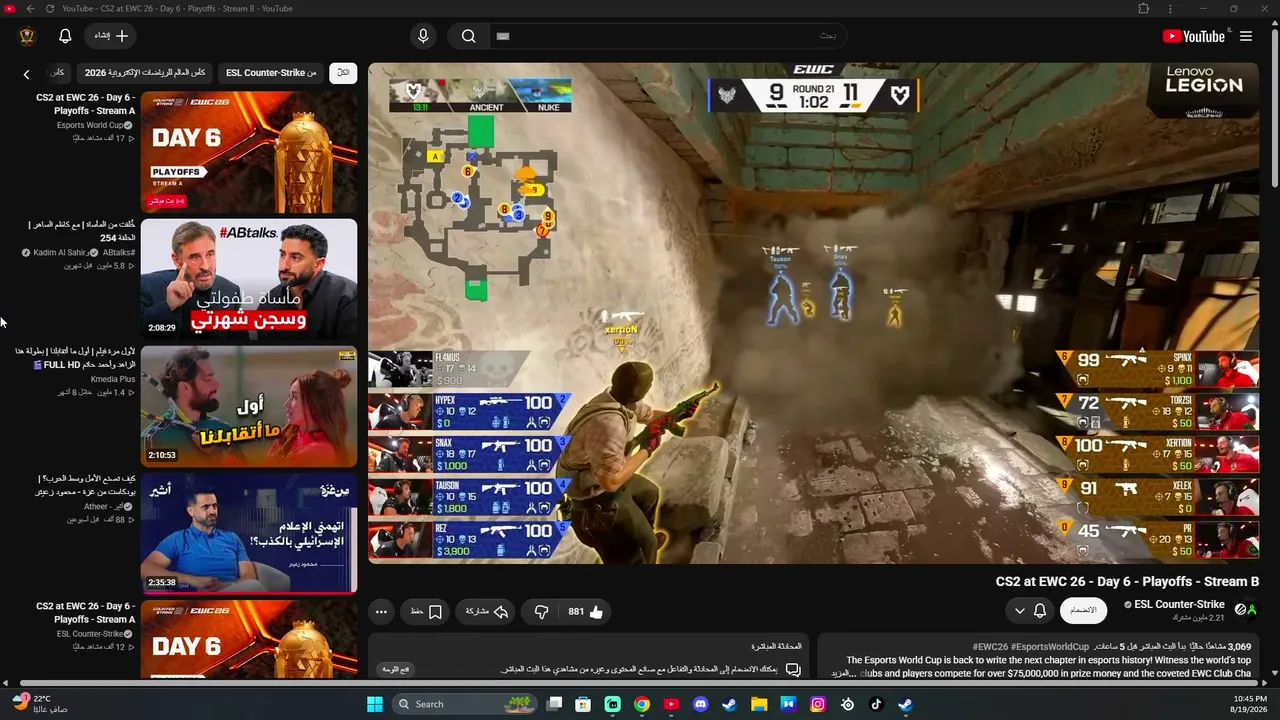Click the YouTube search input field
The height and width of the screenshot is (720, 1280).
668,36
